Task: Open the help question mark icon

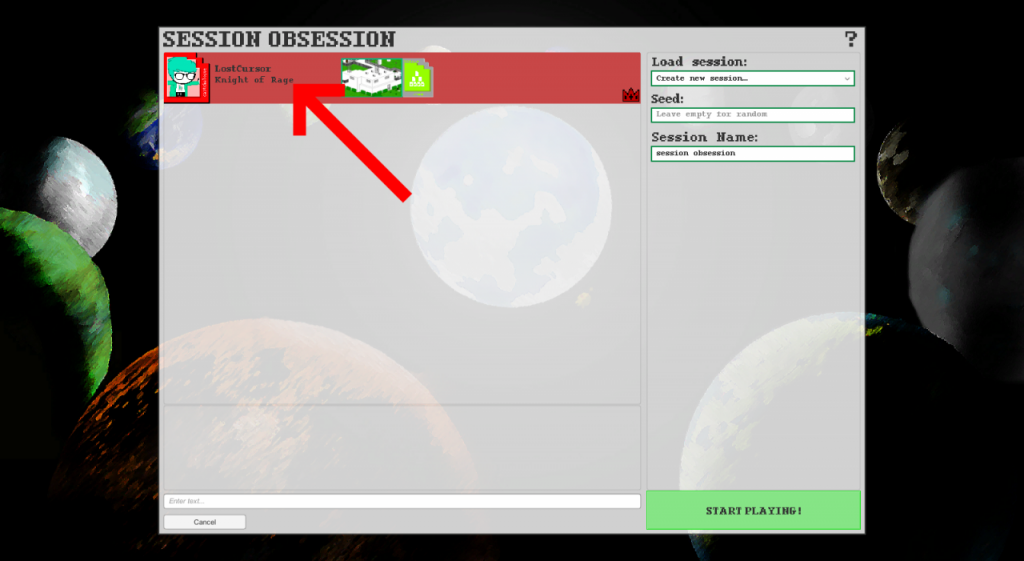Action: tap(851, 39)
